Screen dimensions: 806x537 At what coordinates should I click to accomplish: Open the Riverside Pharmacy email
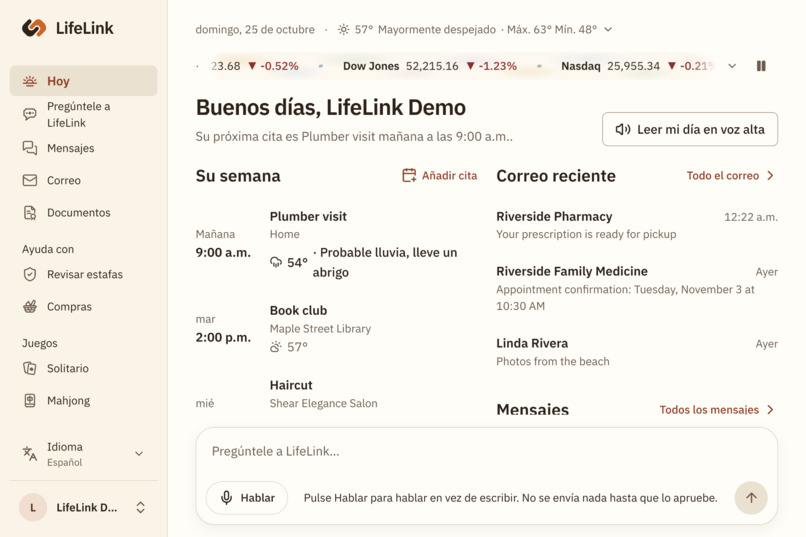[637, 225]
